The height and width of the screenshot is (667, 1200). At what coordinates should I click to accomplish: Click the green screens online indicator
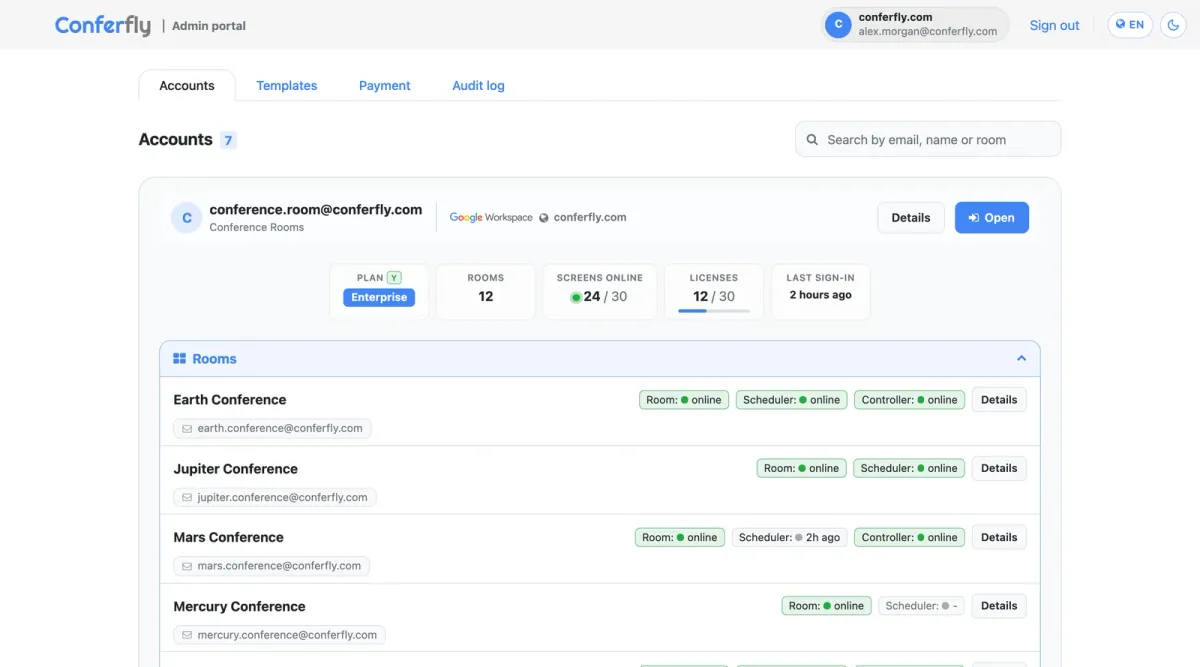[x=576, y=297]
